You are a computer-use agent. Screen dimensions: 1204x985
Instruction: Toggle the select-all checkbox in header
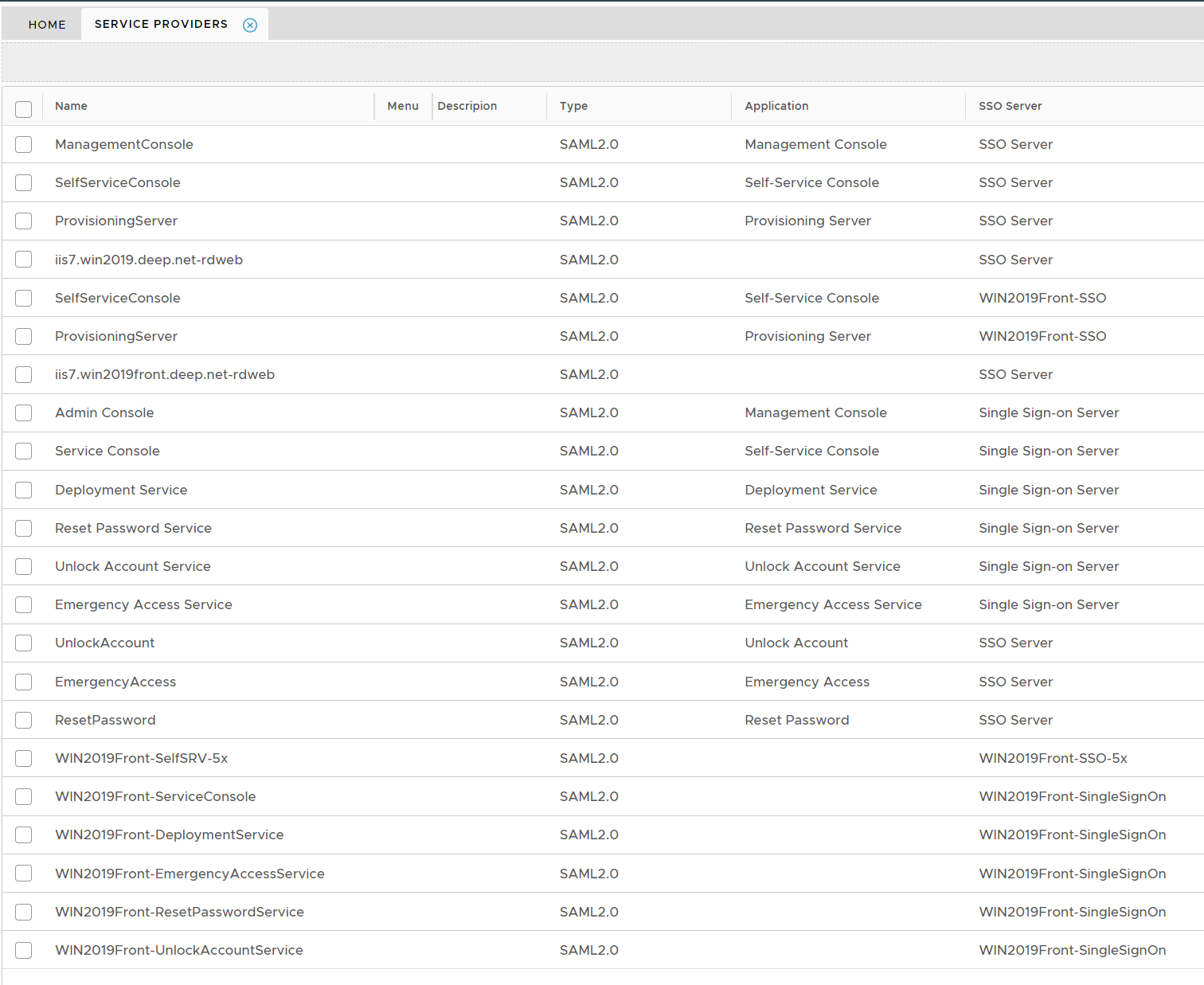click(x=24, y=109)
